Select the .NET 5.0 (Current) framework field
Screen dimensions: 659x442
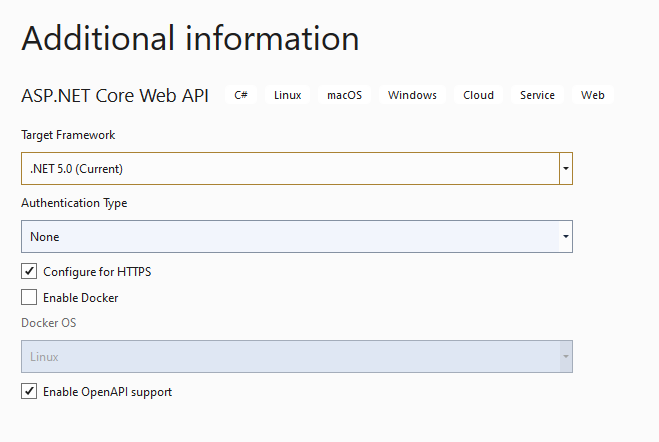(x=297, y=168)
